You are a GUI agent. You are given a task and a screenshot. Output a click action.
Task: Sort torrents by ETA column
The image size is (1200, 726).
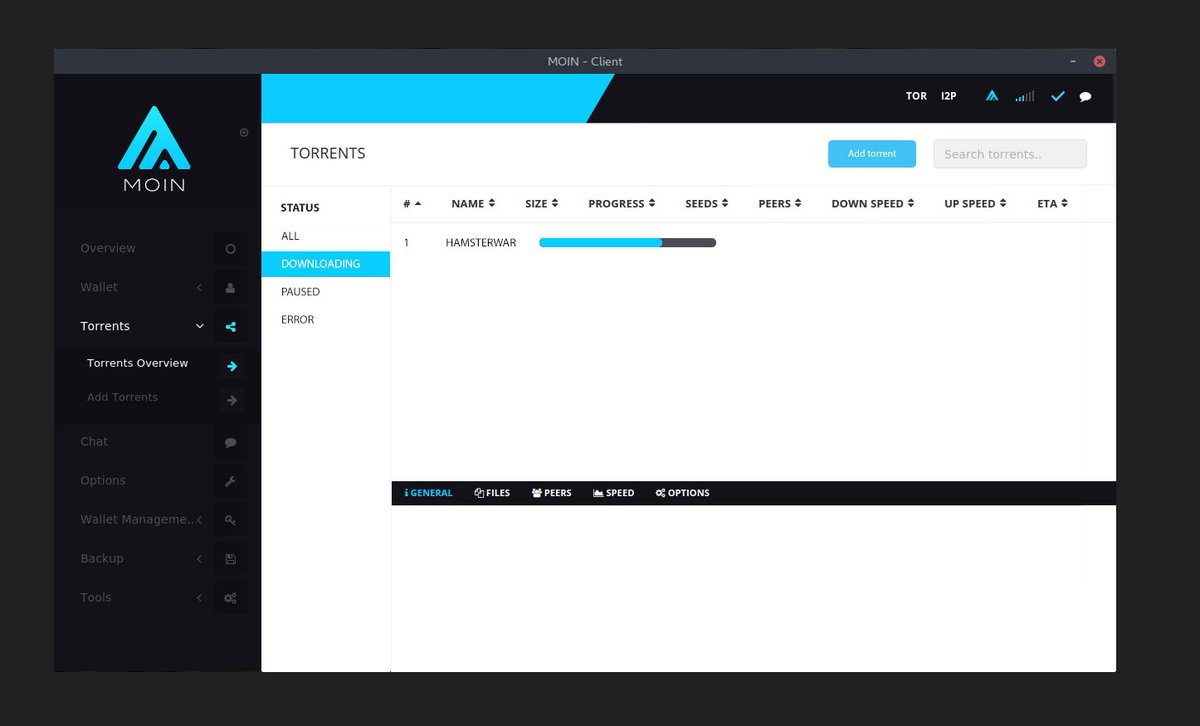[1052, 204]
